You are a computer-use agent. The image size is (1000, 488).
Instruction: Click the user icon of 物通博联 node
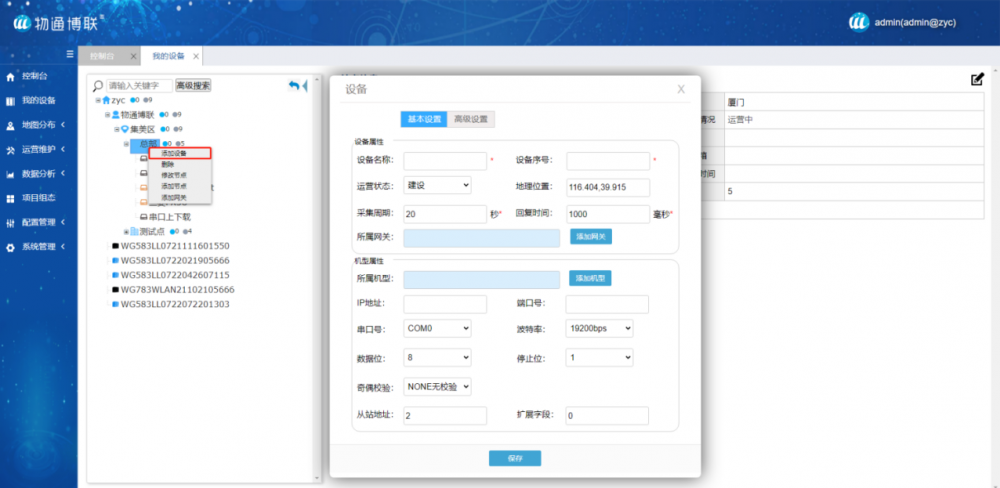[x=115, y=115]
